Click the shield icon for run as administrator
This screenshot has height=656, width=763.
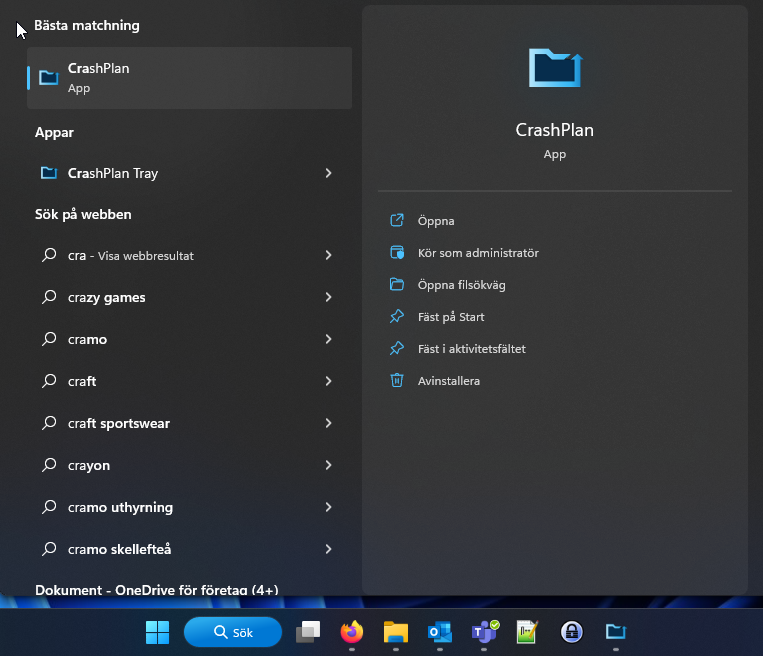397,253
